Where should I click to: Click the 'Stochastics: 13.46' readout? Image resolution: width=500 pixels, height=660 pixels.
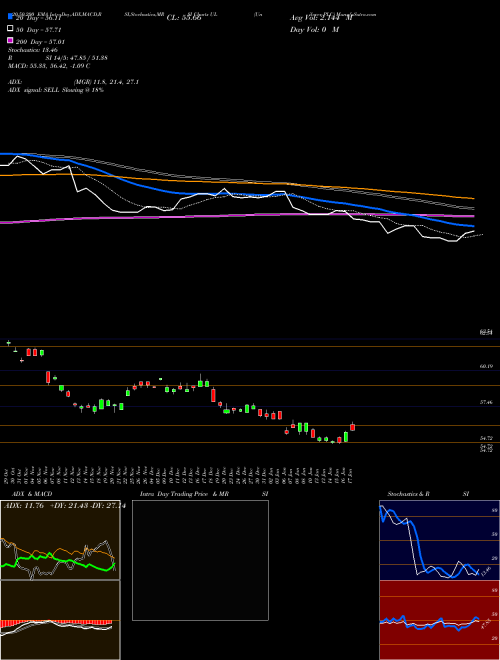click(32, 50)
